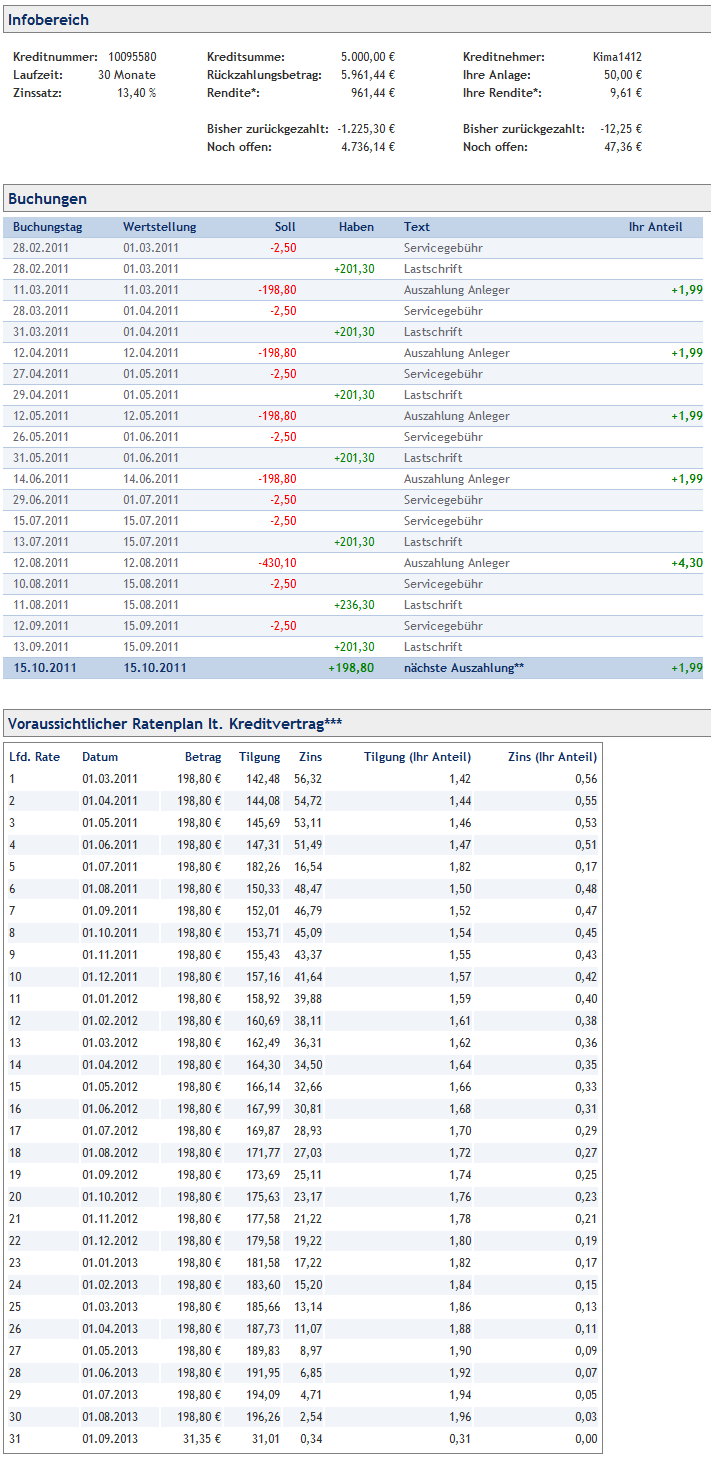
Task: Click the repaid share -12,25 €
Action: click(x=621, y=129)
